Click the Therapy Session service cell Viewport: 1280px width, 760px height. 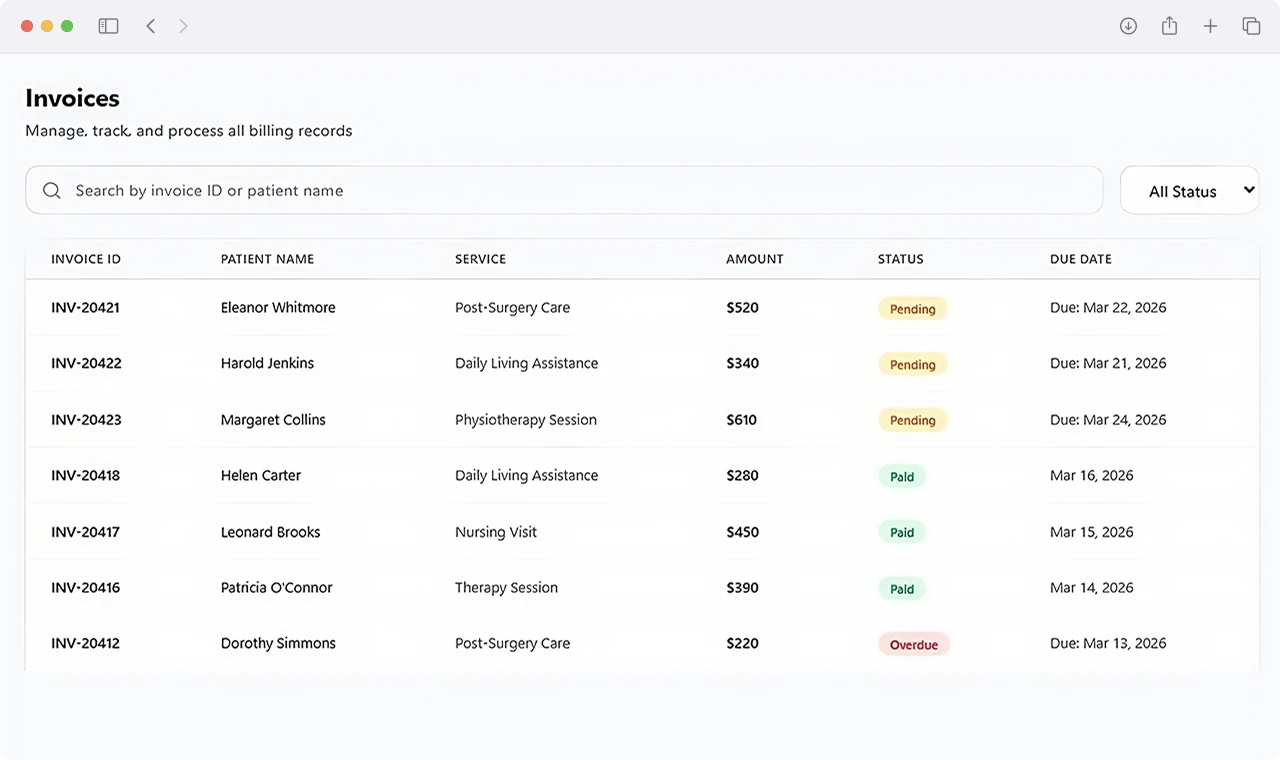point(506,588)
